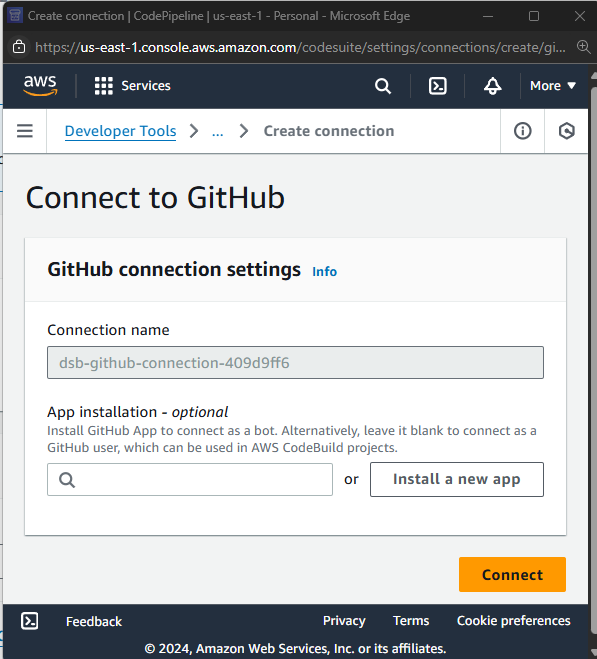The width and height of the screenshot is (597, 659).
Task: Open CloudShell icon in footer
Action: [29, 621]
